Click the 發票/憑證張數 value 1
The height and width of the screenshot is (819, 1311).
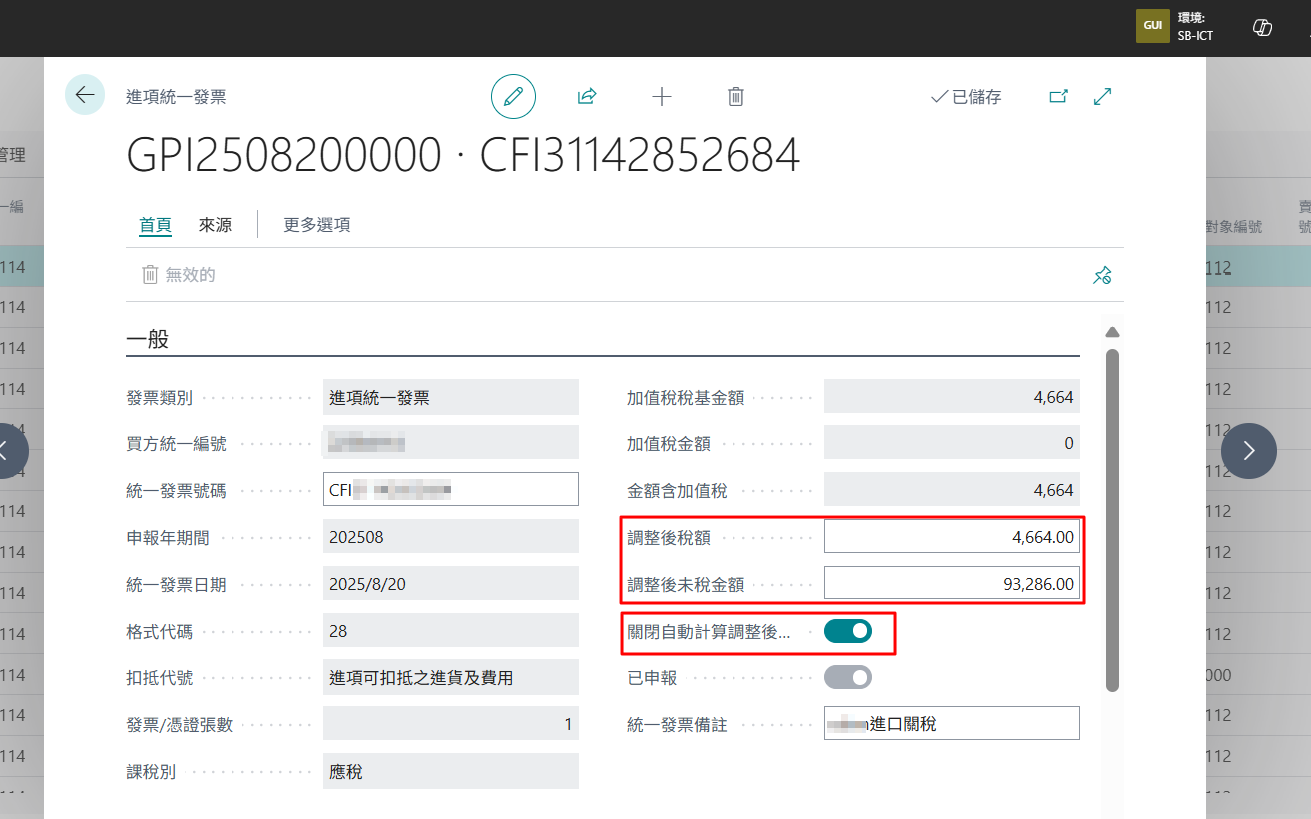451,724
